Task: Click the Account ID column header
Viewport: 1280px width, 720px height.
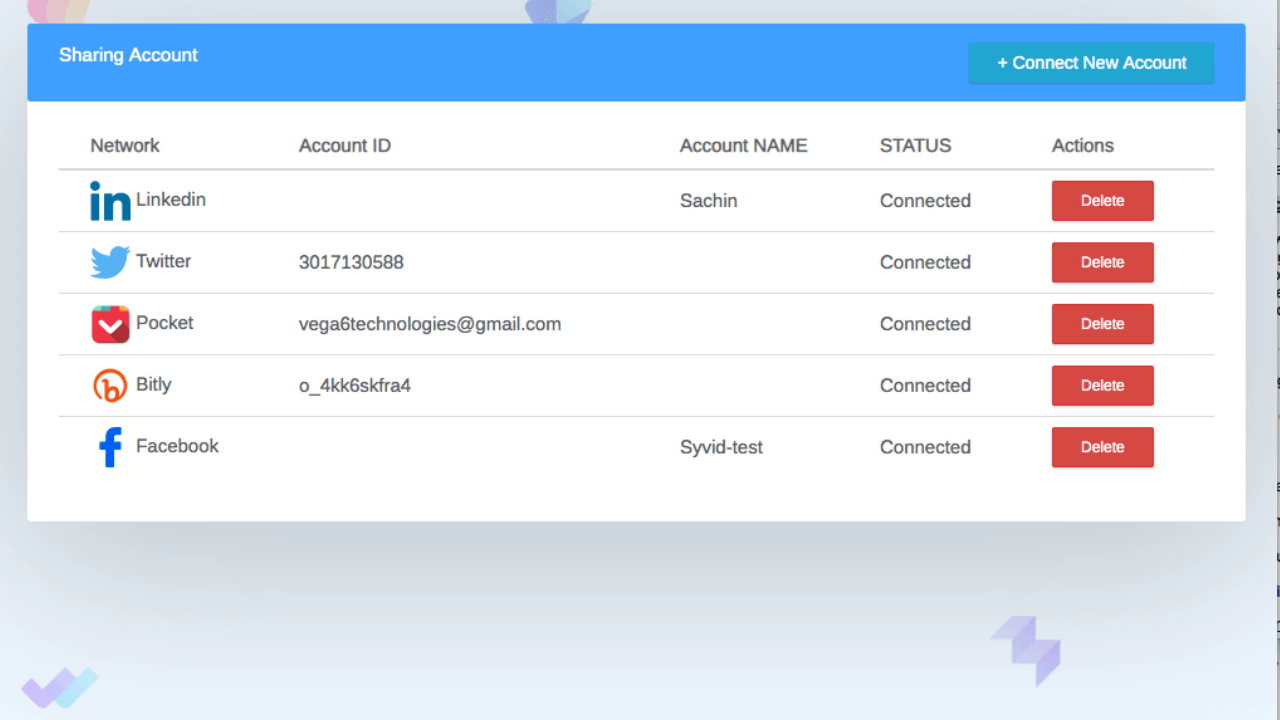Action: (x=345, y=146)
